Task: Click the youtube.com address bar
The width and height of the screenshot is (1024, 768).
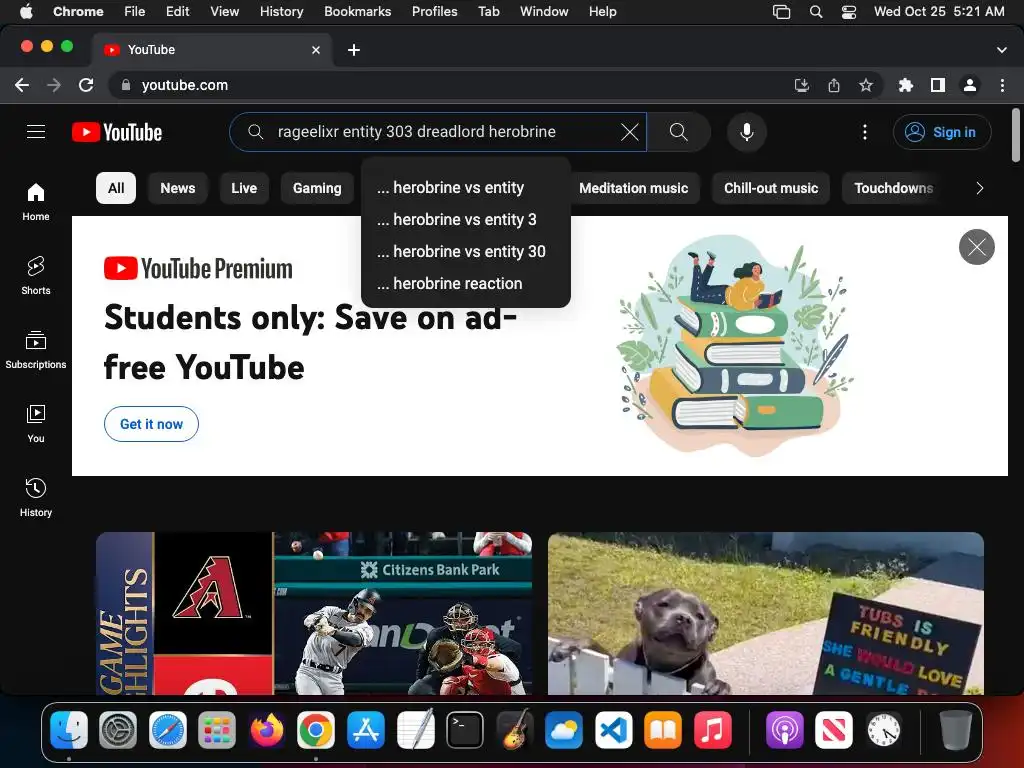Action: click(451, 85)
